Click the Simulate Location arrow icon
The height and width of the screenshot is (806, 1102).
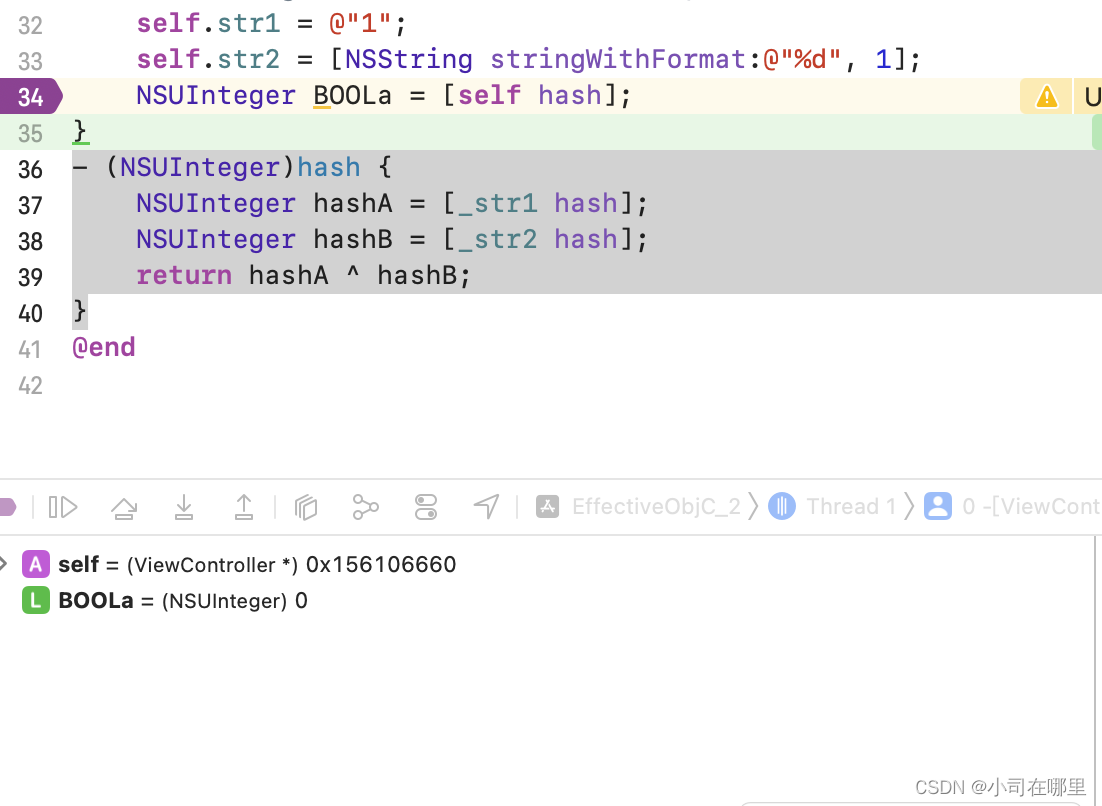(486, 507)
